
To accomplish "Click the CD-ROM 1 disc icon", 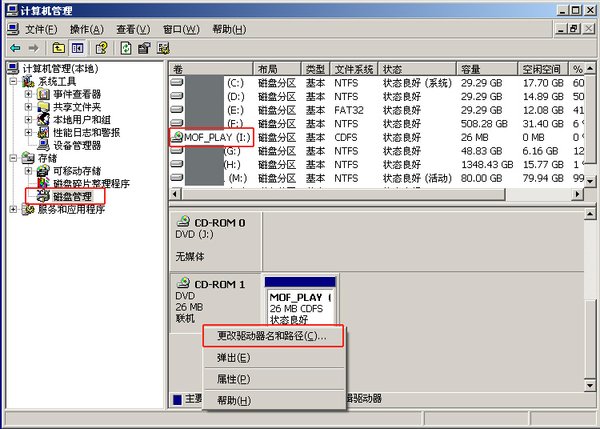I will coord(183,283).
